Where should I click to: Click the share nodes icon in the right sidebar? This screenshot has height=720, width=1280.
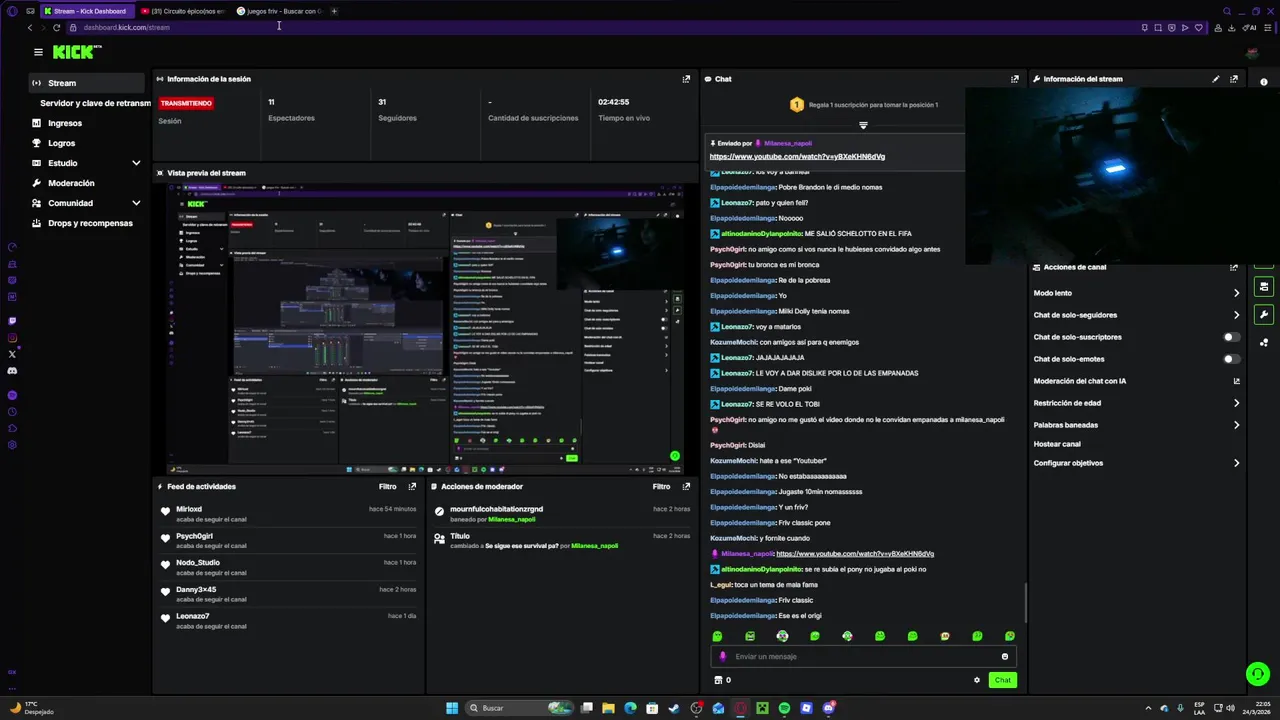coord(1264,342)
